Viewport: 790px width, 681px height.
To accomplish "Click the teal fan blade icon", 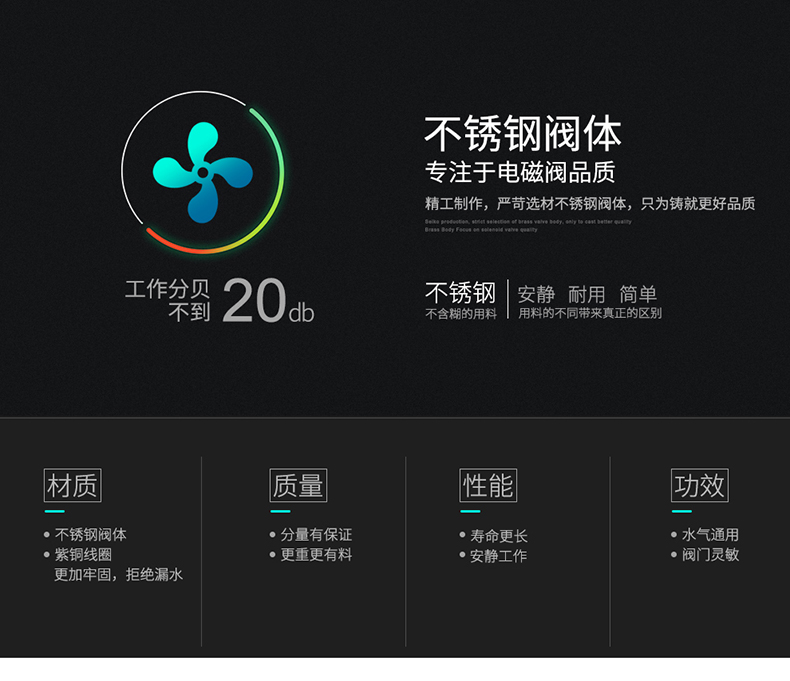I will point(202,172).
